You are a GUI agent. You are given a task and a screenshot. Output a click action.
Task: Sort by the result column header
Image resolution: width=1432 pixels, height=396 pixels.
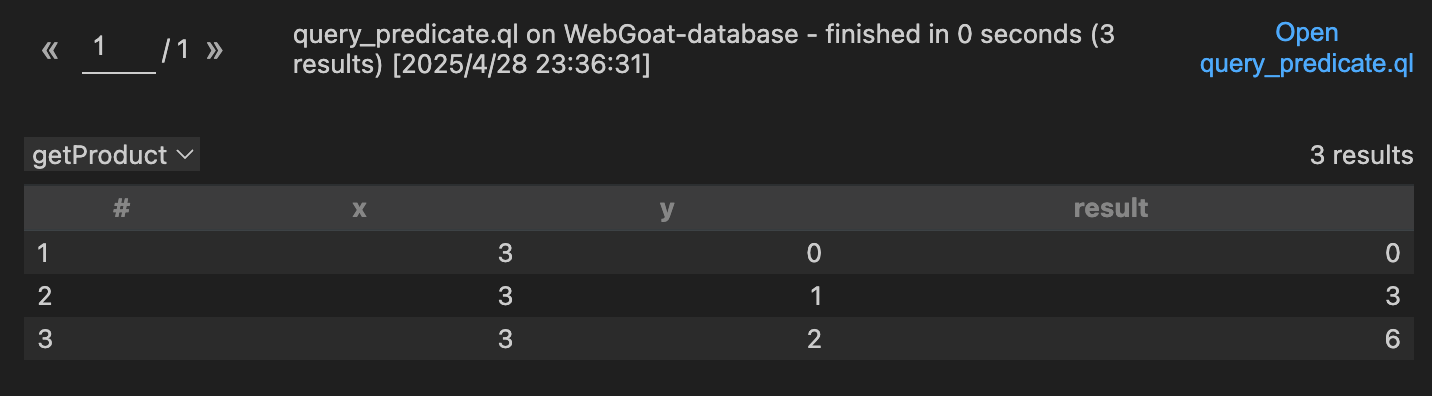click(x=1110, y=208)
